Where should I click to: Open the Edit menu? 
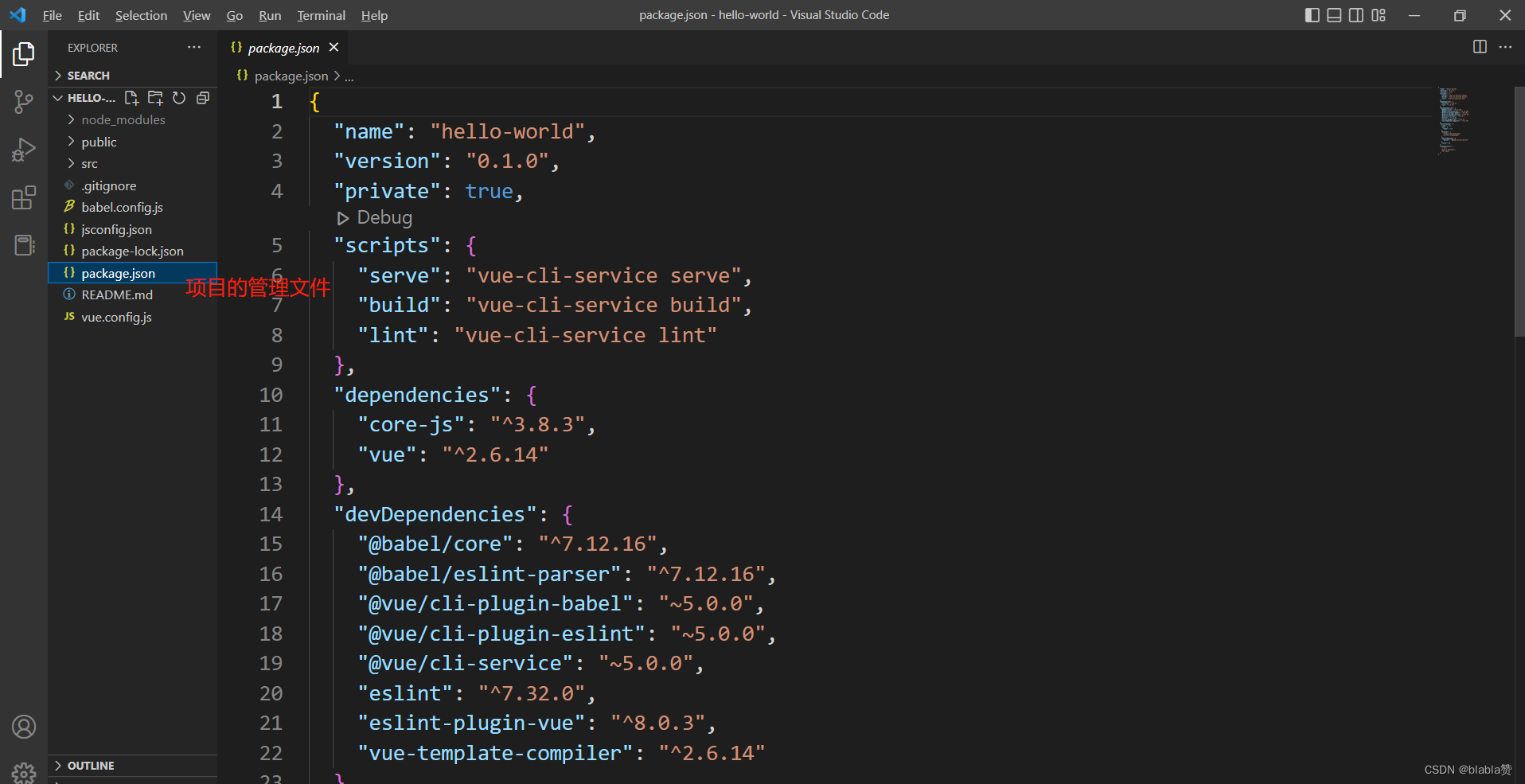coord(88,15)
